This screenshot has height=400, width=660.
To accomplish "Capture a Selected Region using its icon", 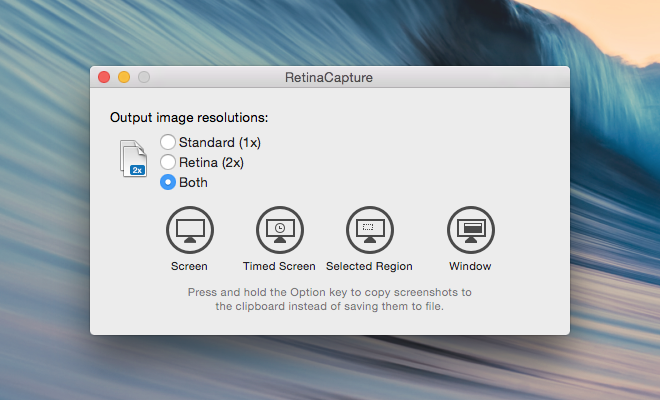I will [x=369, y=230].
